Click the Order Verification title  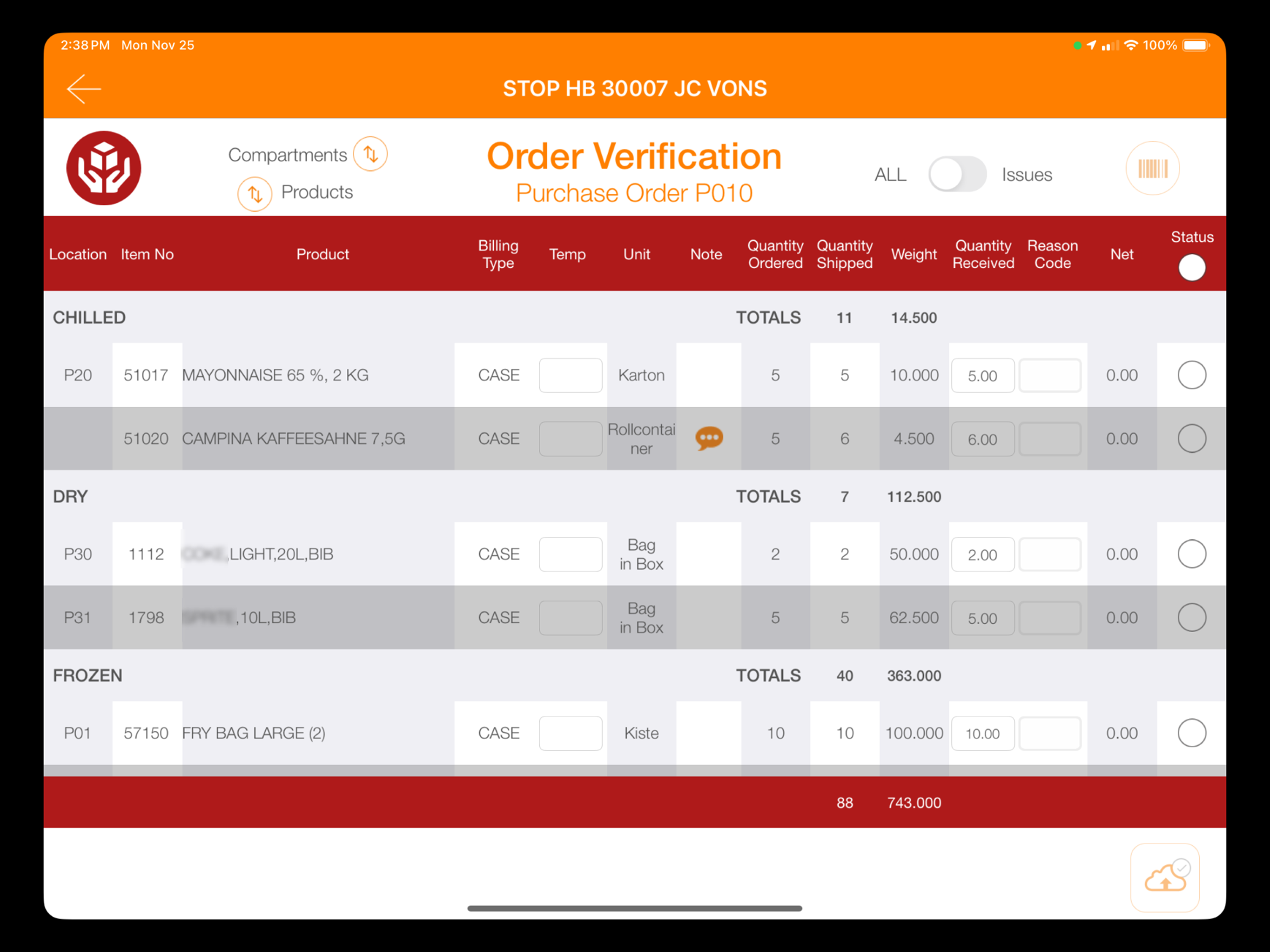point(634,156)
